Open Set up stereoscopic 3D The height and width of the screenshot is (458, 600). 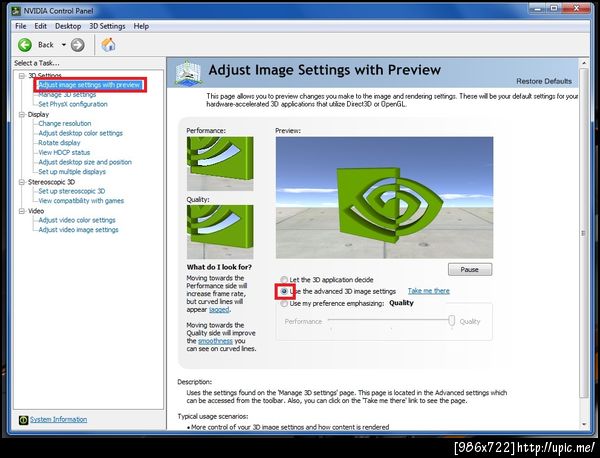click(x=72, y=191)
